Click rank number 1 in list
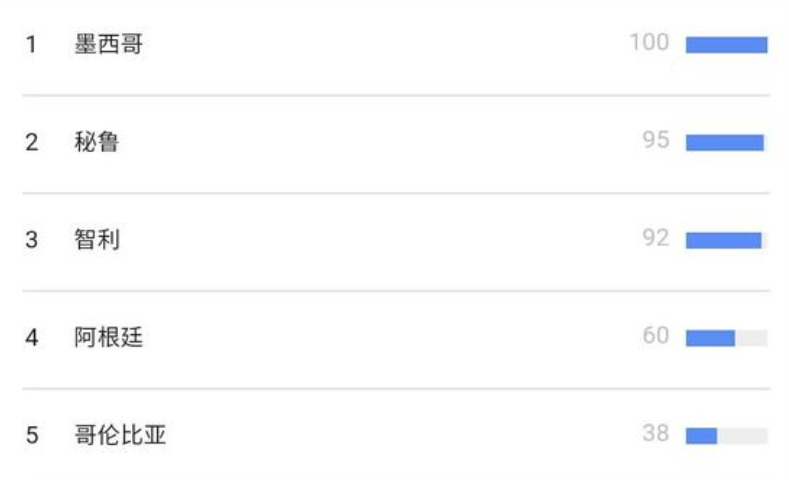The width and height of the screenshot is (789, 480). tap(31, 44)
